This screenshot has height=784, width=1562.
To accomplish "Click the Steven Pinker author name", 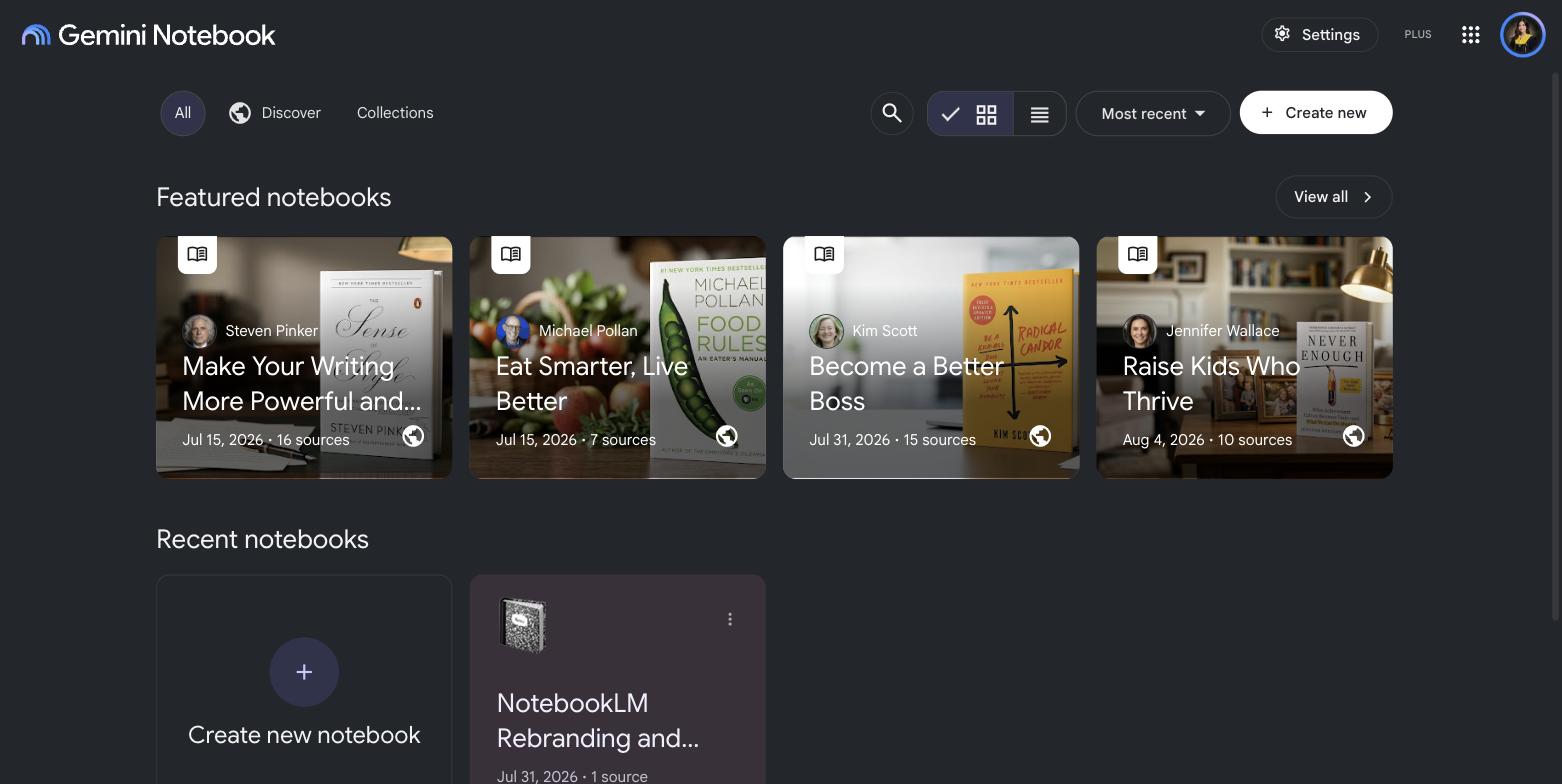I will pyautogui.click(x=272, y=331).
